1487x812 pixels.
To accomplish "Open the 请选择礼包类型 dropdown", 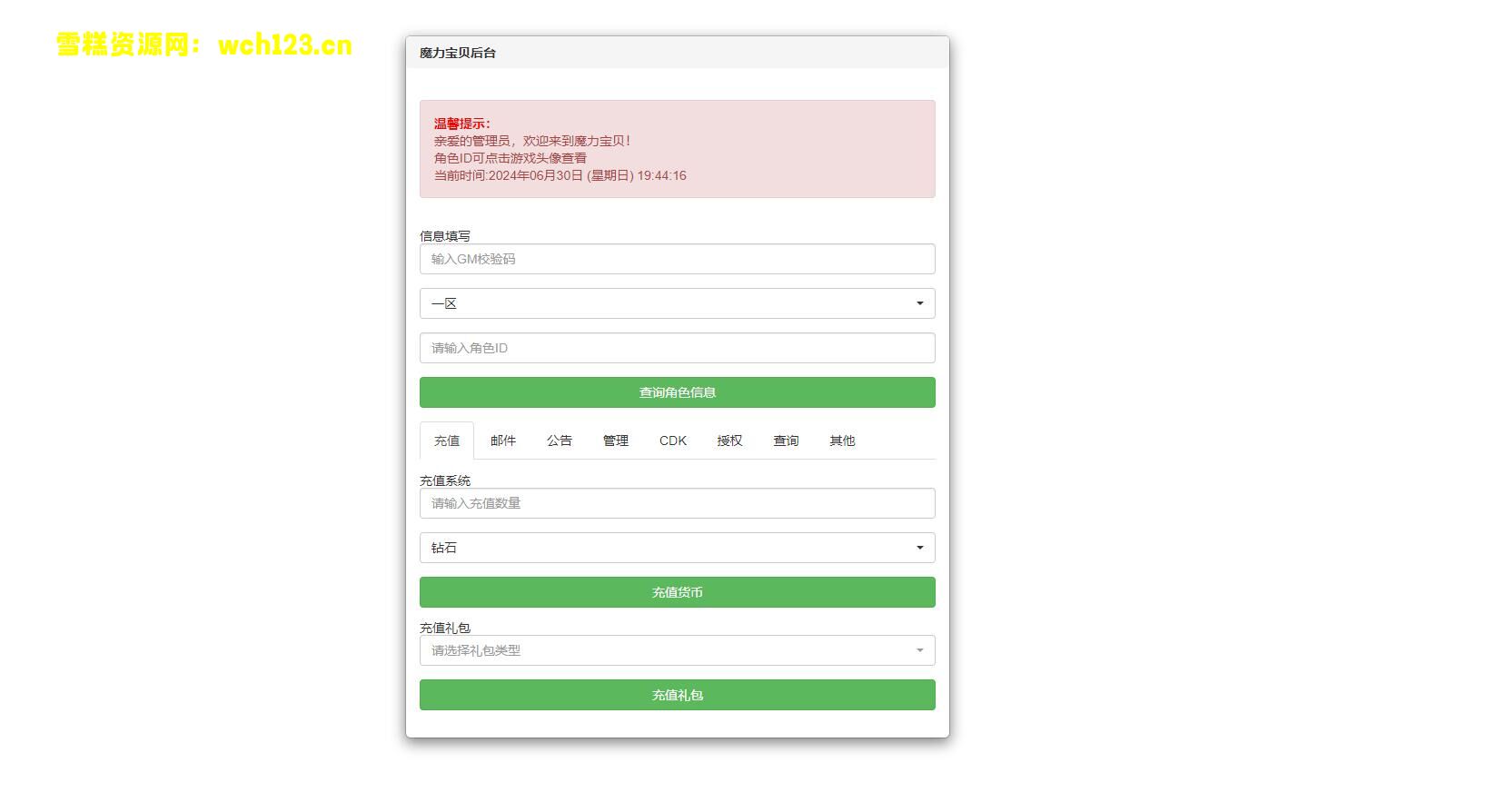I will (677, 650).
